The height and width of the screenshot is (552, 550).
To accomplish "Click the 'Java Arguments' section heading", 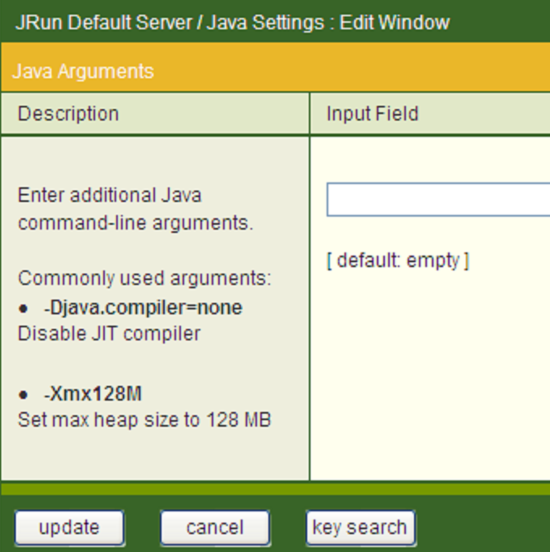I will click(83, 71).
